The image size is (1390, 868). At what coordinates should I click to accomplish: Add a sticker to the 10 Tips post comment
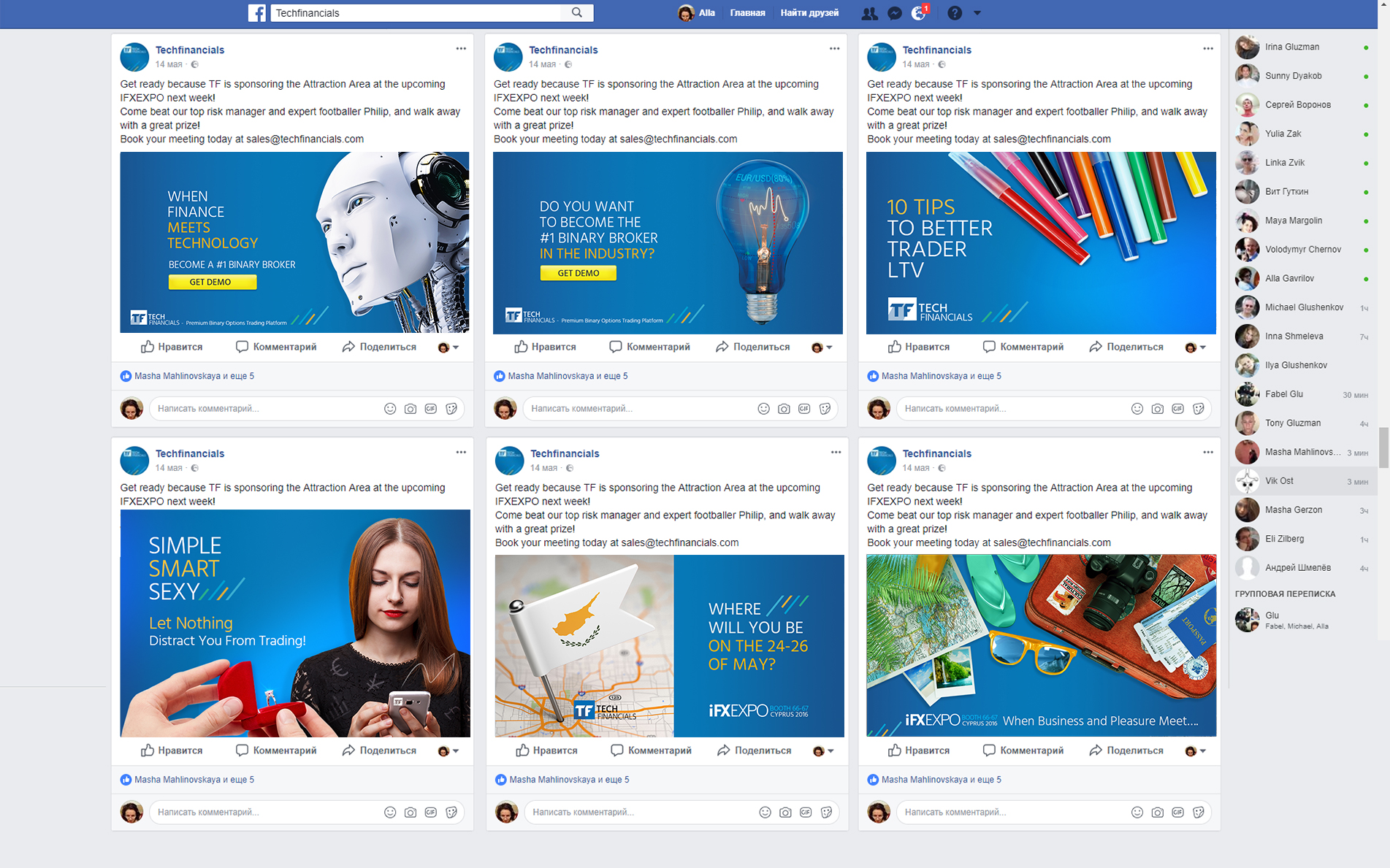coord(1198,409)
